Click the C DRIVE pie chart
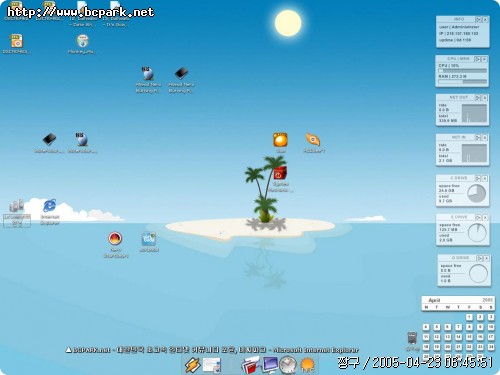Screen dimensions: 500x375 (476, 193)
